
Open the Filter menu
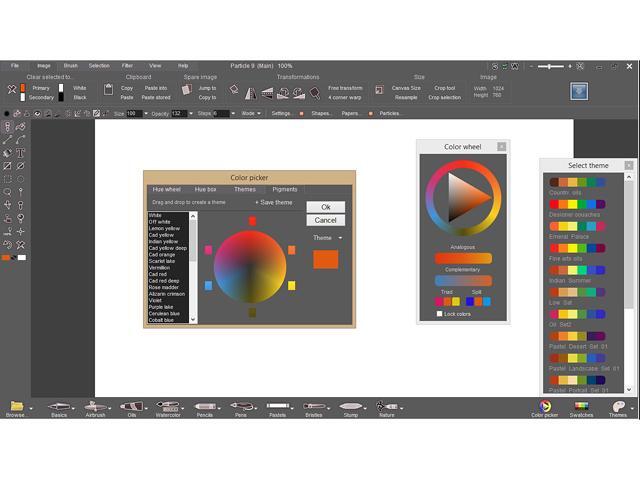pyautogui.click(x=127, y=65)
